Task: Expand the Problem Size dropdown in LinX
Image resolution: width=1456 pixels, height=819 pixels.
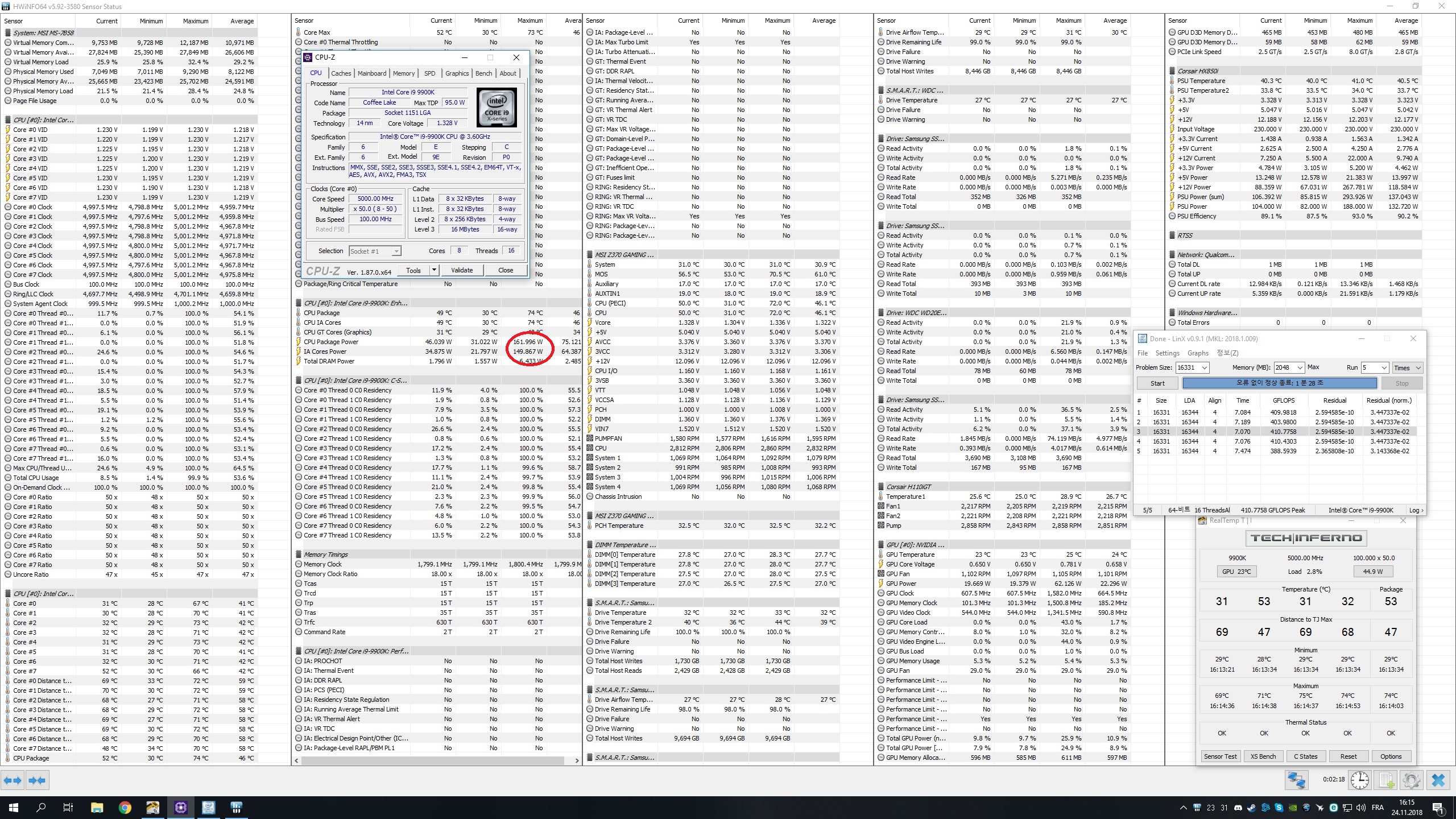Action: click(1205, 367)
